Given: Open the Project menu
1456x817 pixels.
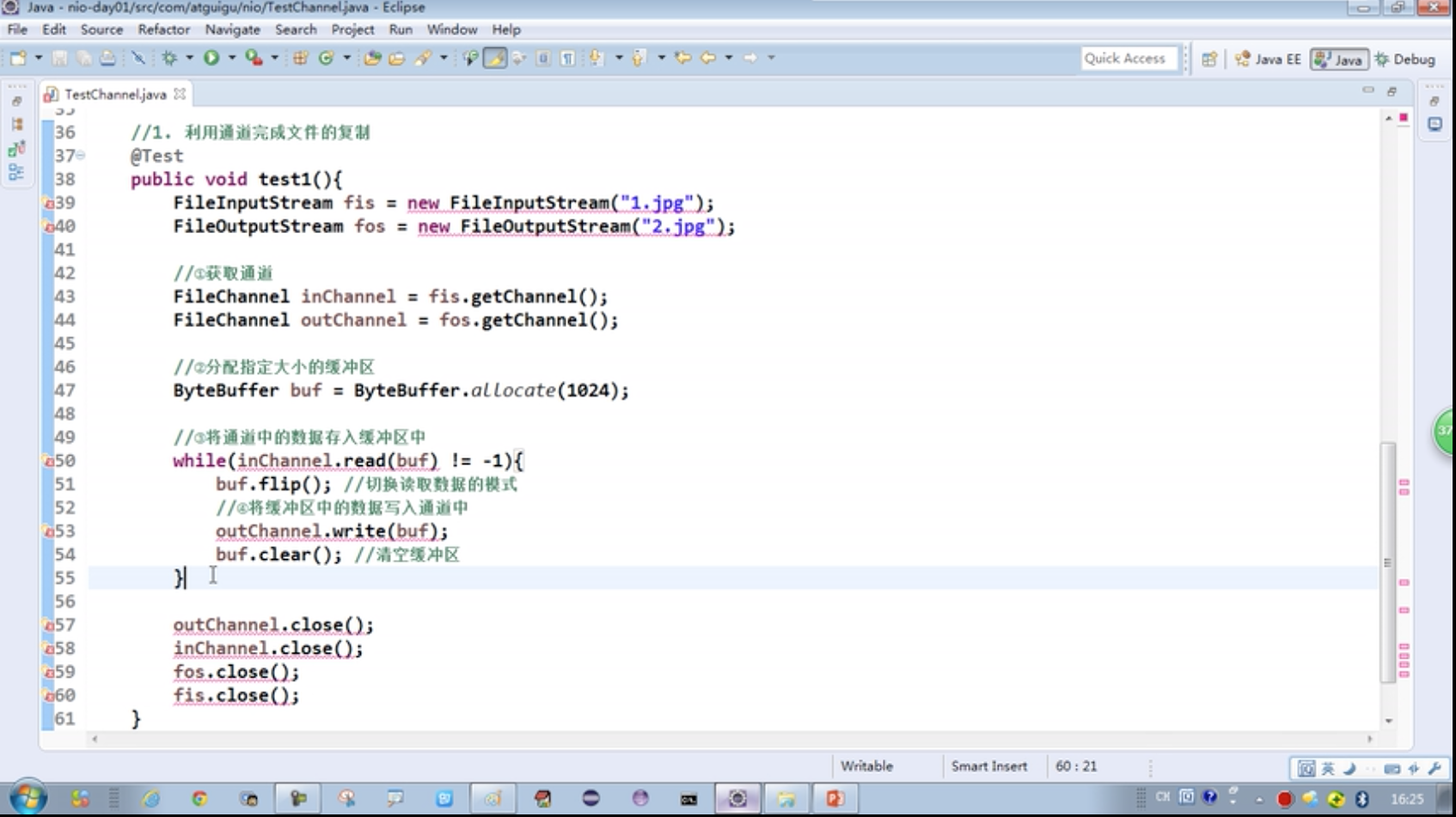Looking at the screenshot, I should point(352,29).
